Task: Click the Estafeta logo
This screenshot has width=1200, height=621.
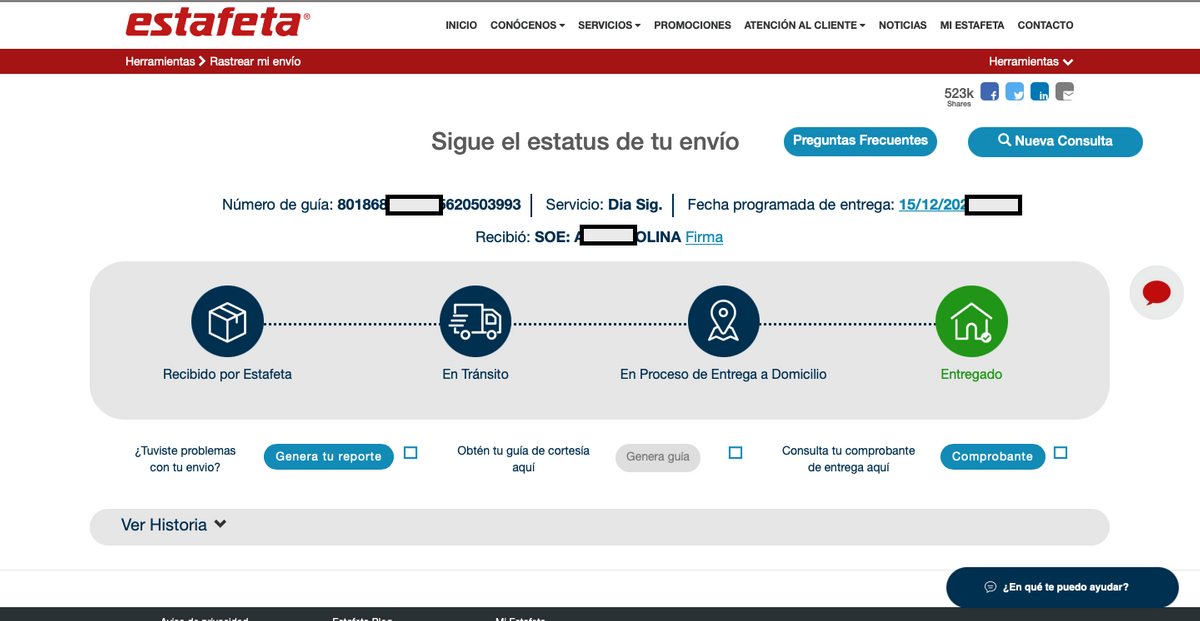Action: (x=218, y=23)
